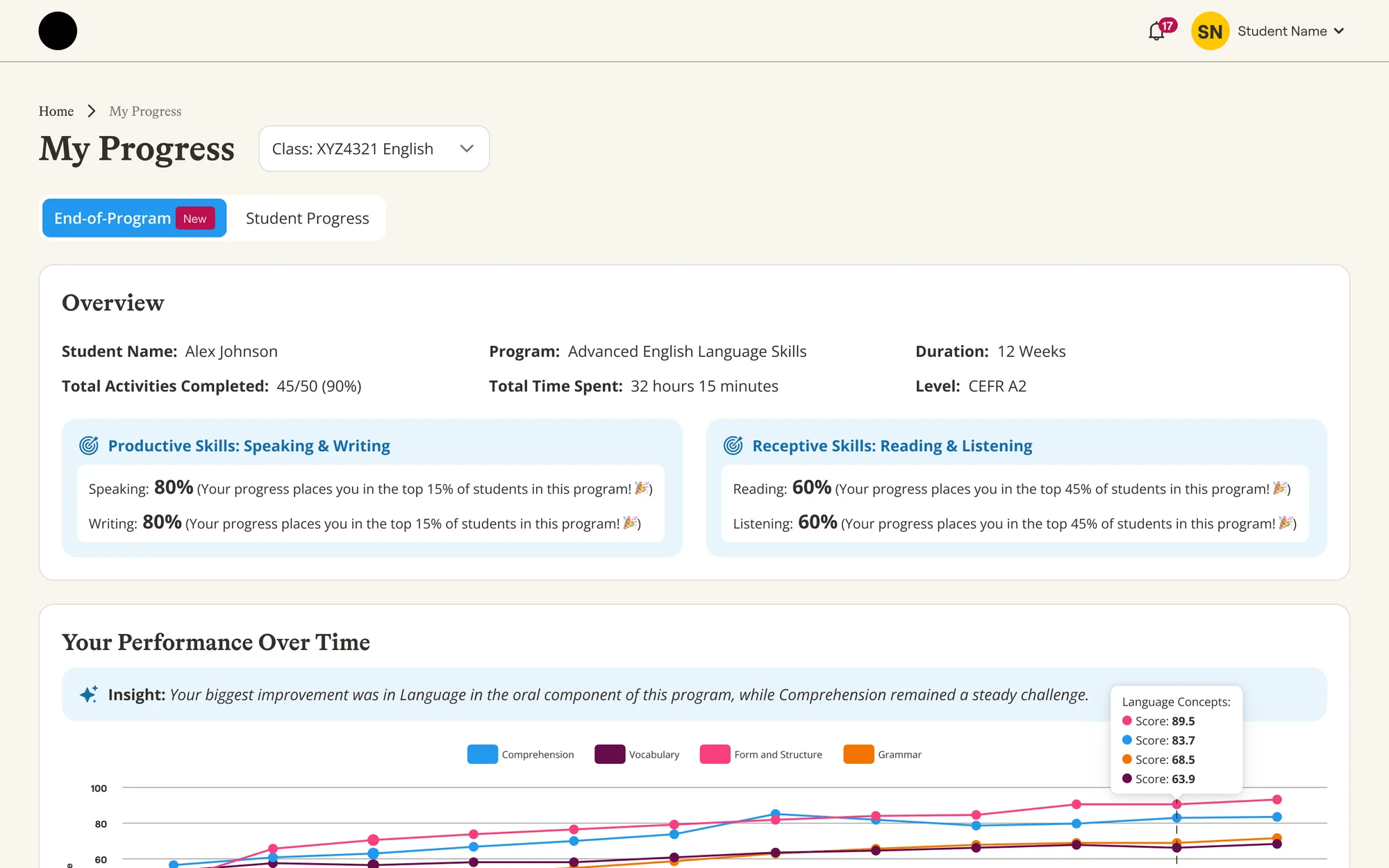Click the Productive Skills target icon
The image size is (1389, 868).
(x=89, y=445)
